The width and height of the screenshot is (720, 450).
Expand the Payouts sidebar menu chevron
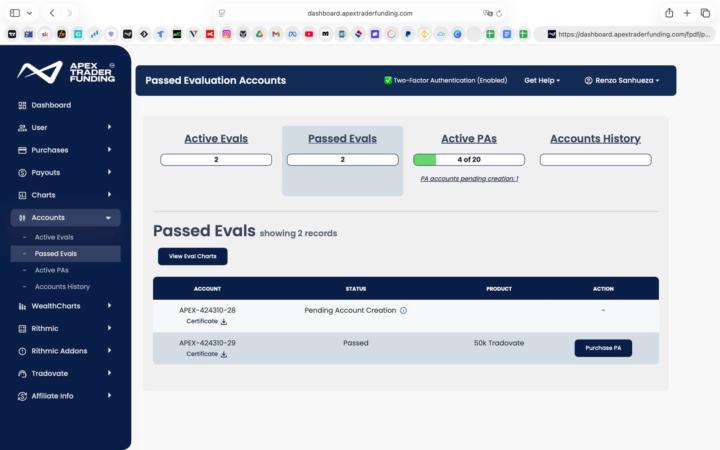coord(109,172)
